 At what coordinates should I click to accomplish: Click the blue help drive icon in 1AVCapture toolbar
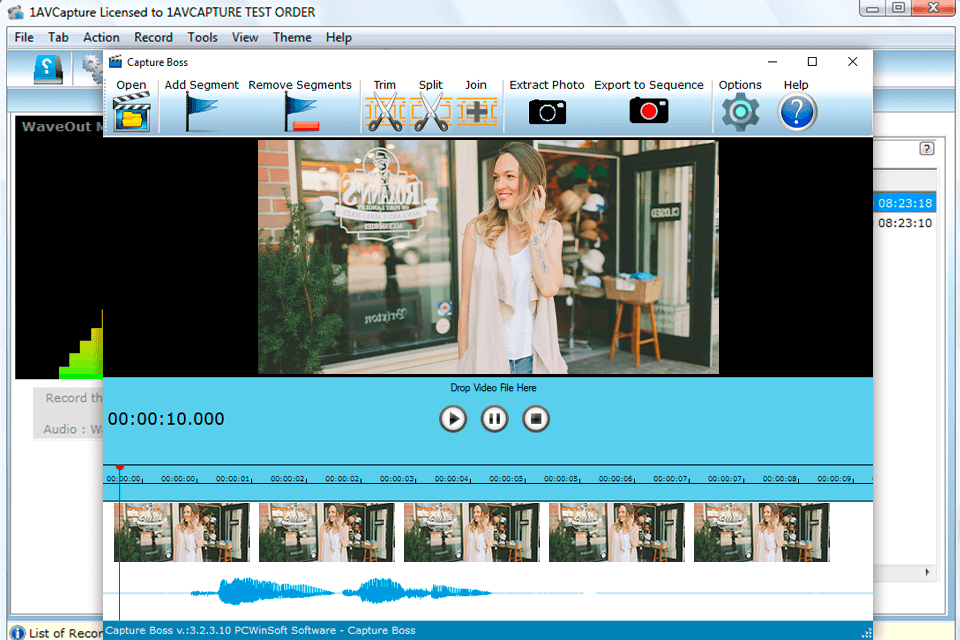click(x=47, y=68)
